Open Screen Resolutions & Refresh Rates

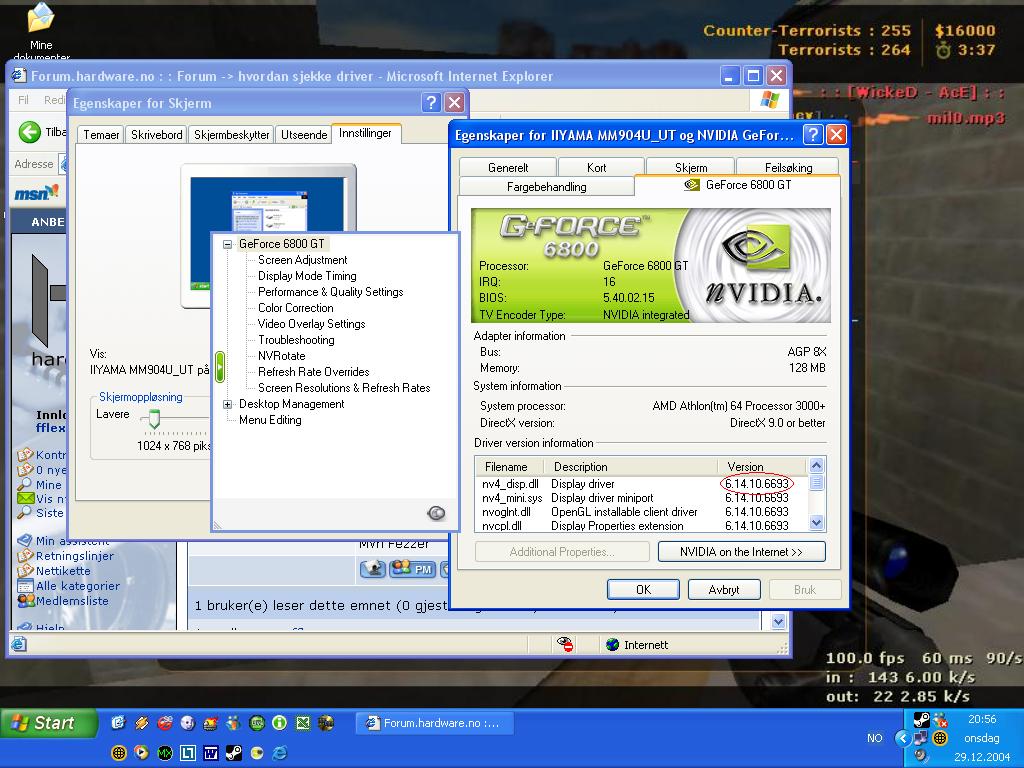(x=344, y=388)
